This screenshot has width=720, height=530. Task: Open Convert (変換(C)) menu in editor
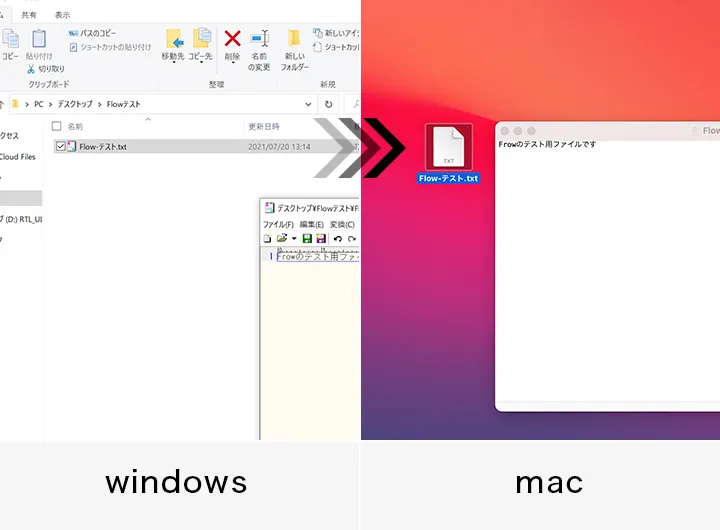click(x=342, y=225)
